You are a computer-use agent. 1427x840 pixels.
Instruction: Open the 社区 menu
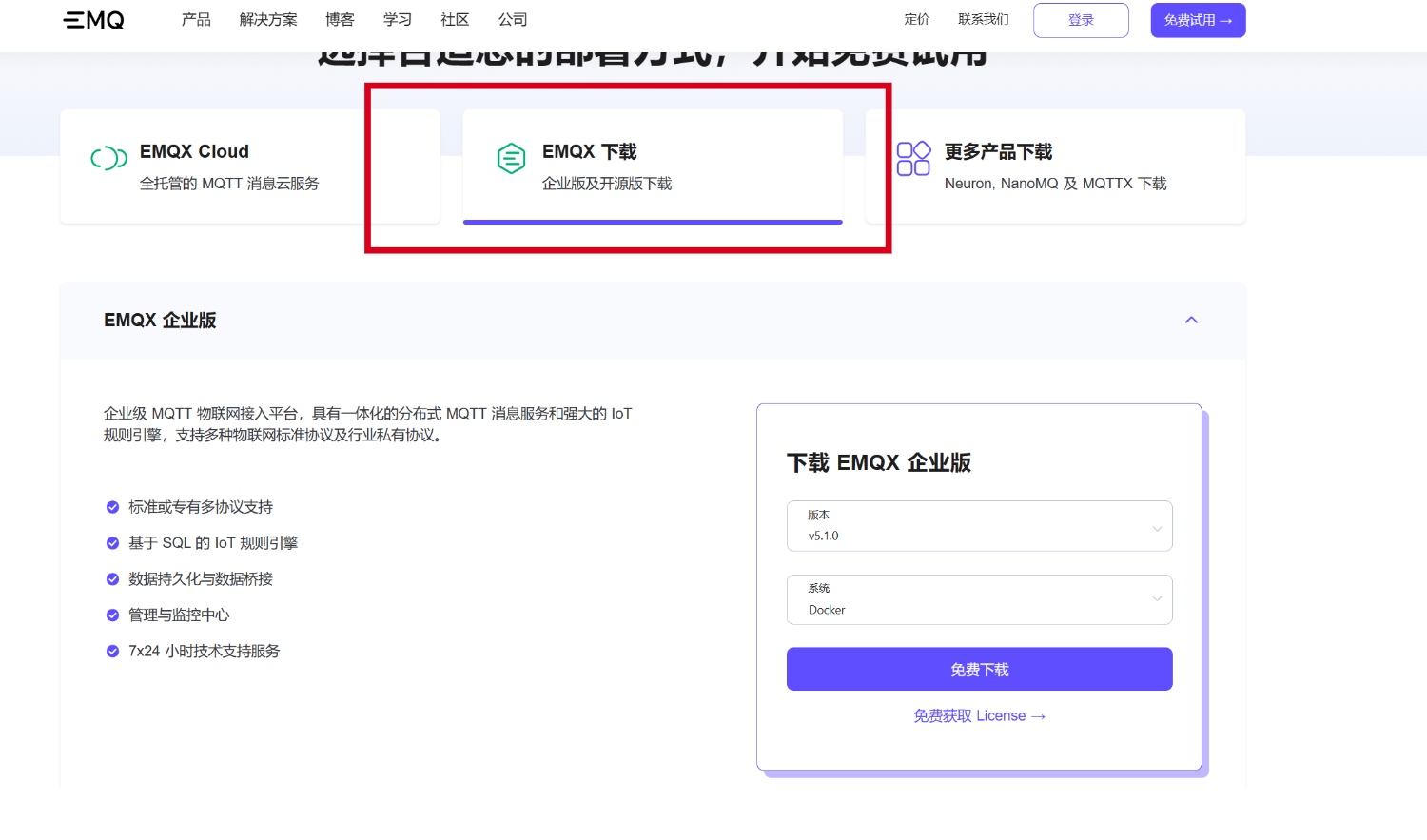pos(455,19)
